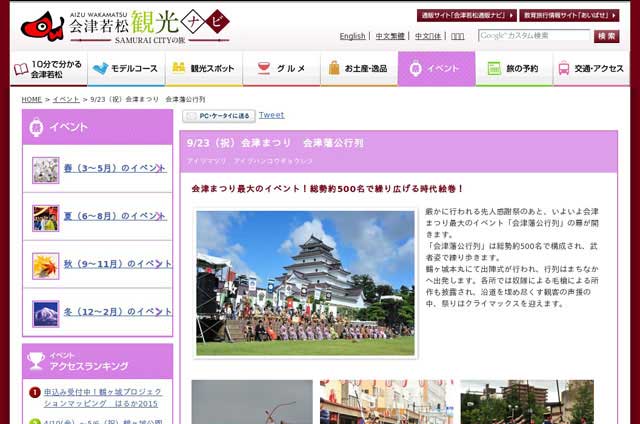The width and height of the screenshot is (640, 424).
Task: Open モデルコース menu tab
Action: pos(126,69)
